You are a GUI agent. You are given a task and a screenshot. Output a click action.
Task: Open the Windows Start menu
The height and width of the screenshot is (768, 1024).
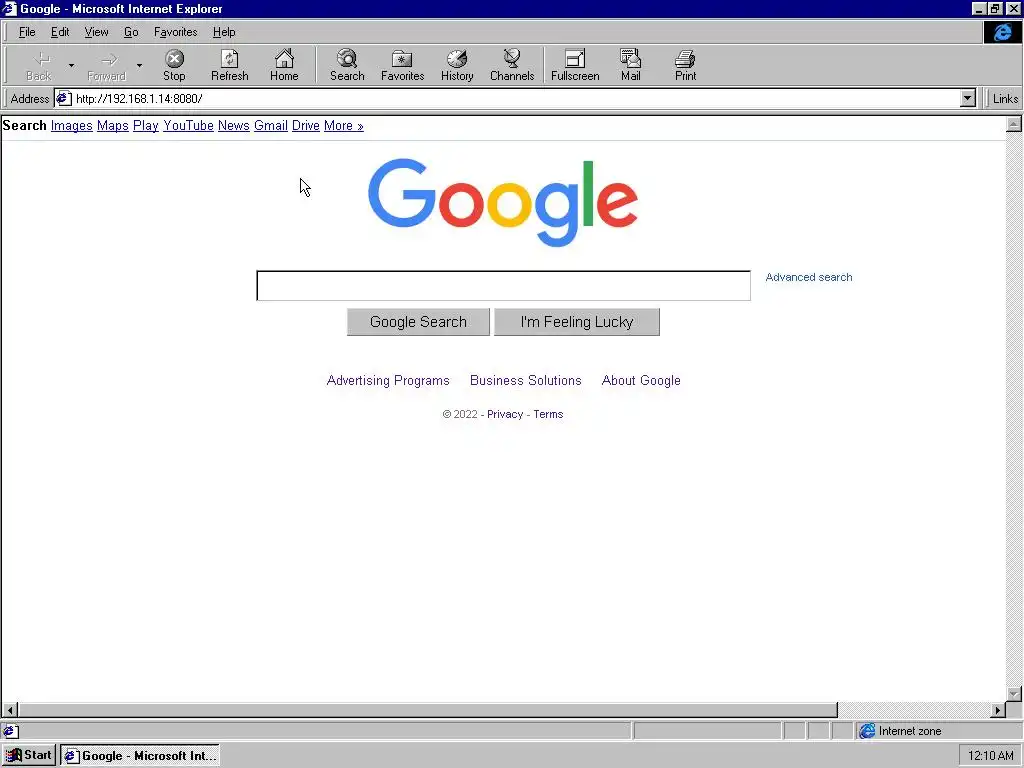click(x=29, y=756)
